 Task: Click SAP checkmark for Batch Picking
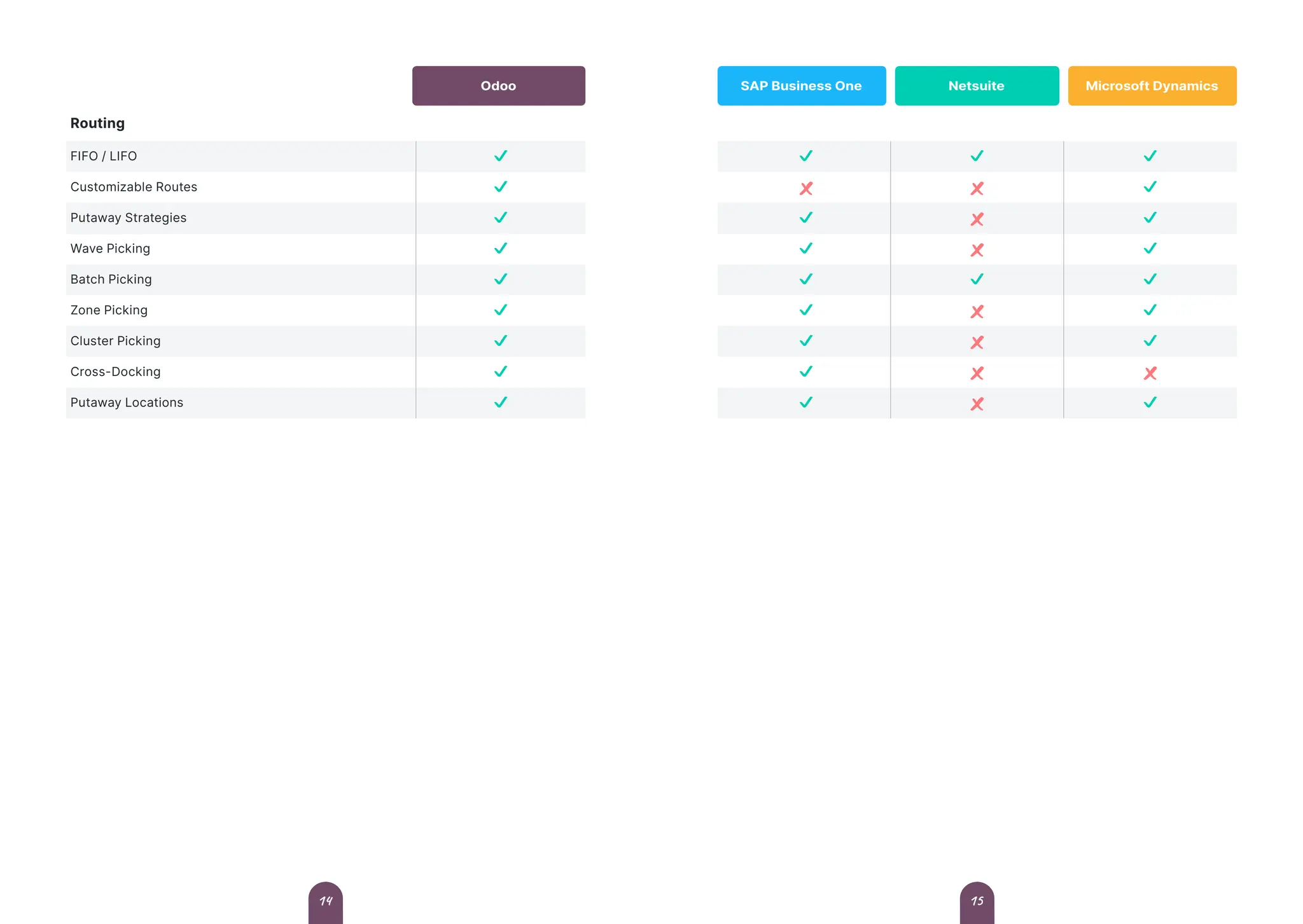(806, 279)
